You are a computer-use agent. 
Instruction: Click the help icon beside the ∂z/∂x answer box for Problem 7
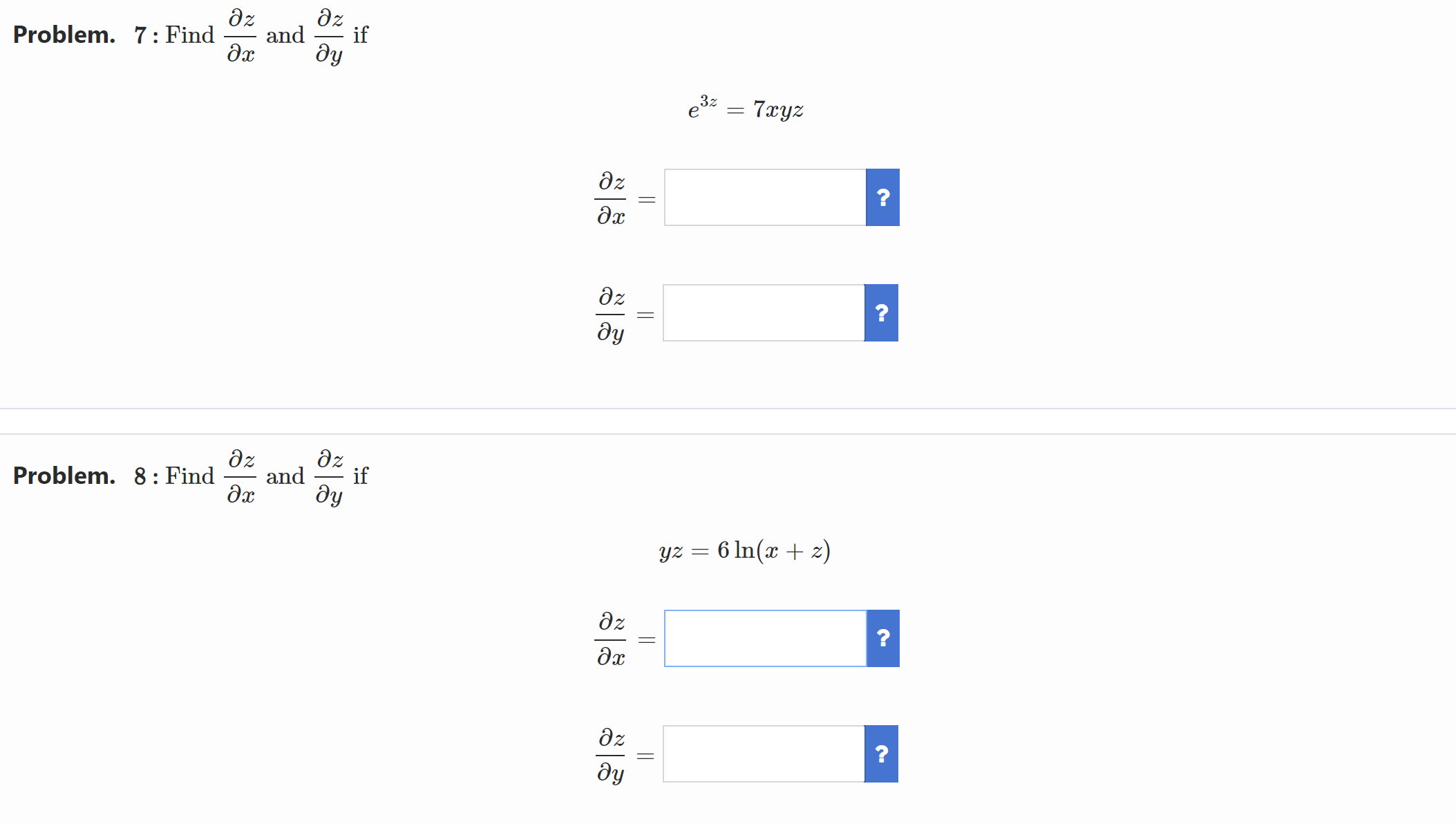(882, 197)
